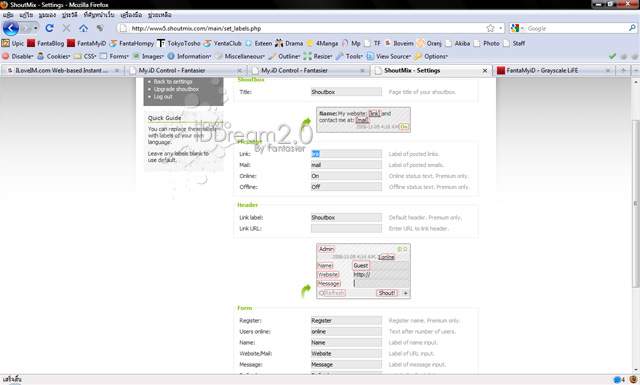Click the Log out link
Screen dimensions: 640x385
(x=163, y=97)
